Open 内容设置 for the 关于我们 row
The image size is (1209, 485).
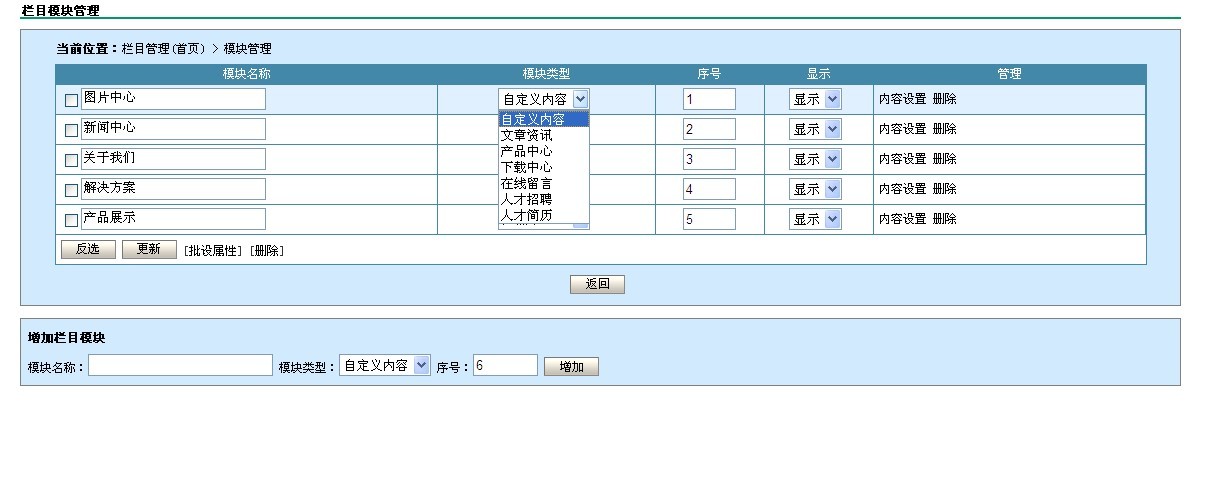pos(902,159)
